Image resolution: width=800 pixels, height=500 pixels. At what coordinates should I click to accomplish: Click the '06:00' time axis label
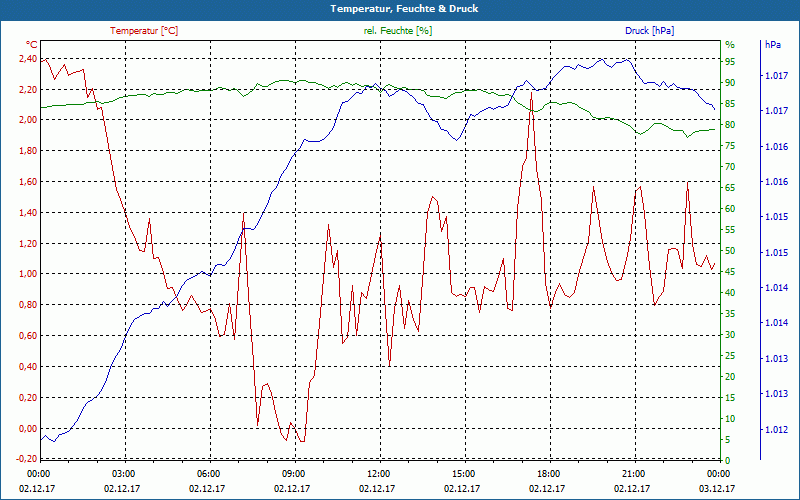207,474
